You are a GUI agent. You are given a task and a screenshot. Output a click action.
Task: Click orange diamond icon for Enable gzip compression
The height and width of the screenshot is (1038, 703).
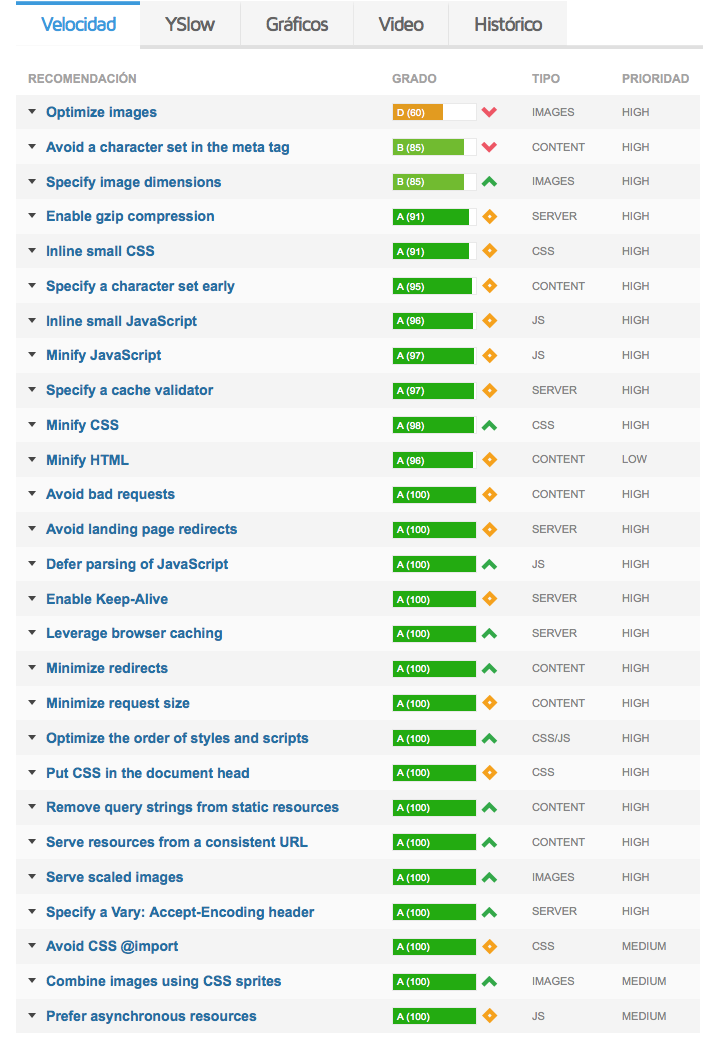pos(490,216)
